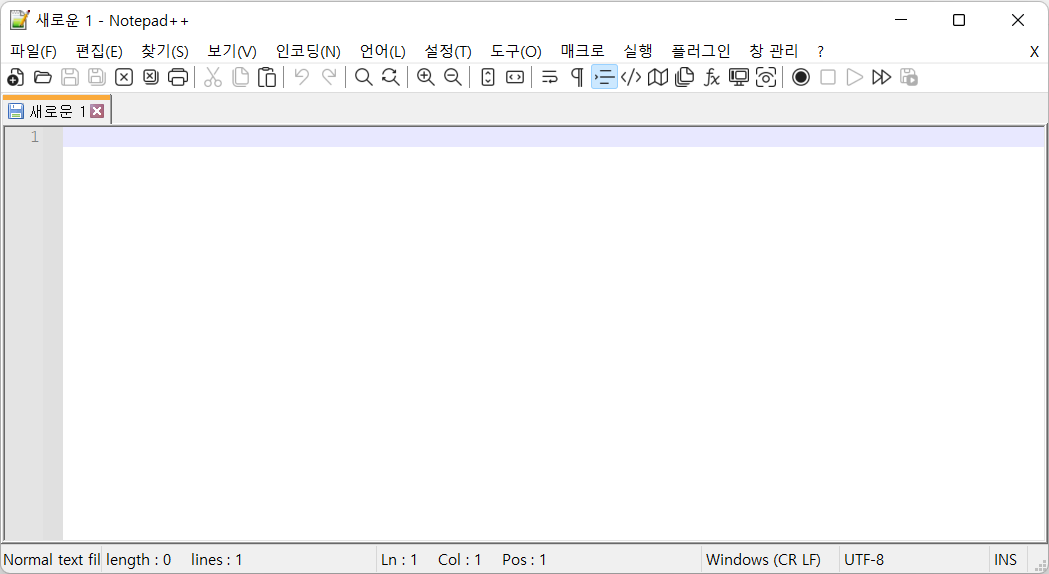Open the 실행 menu
Screen dimensions: 1049x574
coord(638,52)
